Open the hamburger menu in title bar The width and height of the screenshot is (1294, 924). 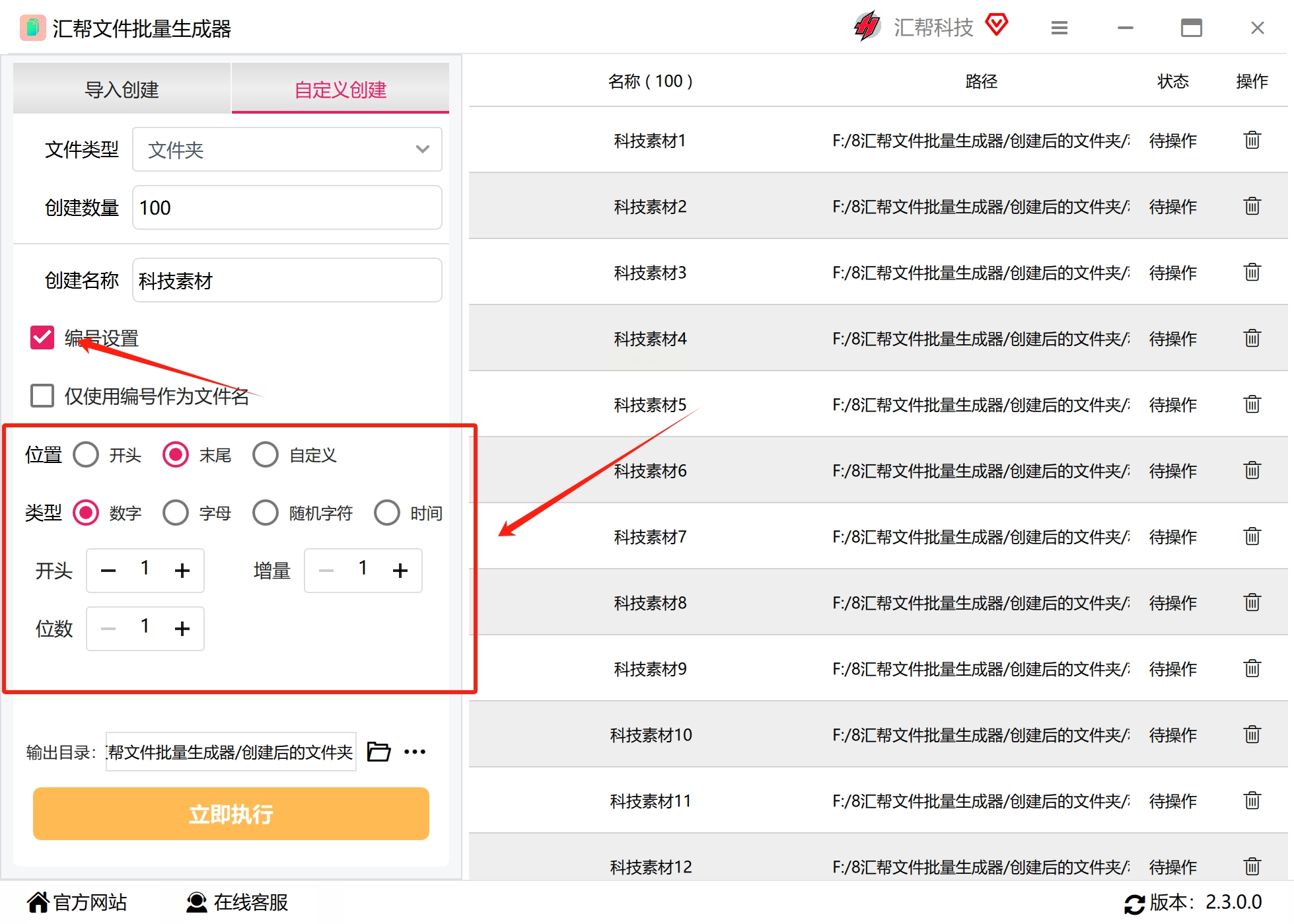coord(1060,28)
